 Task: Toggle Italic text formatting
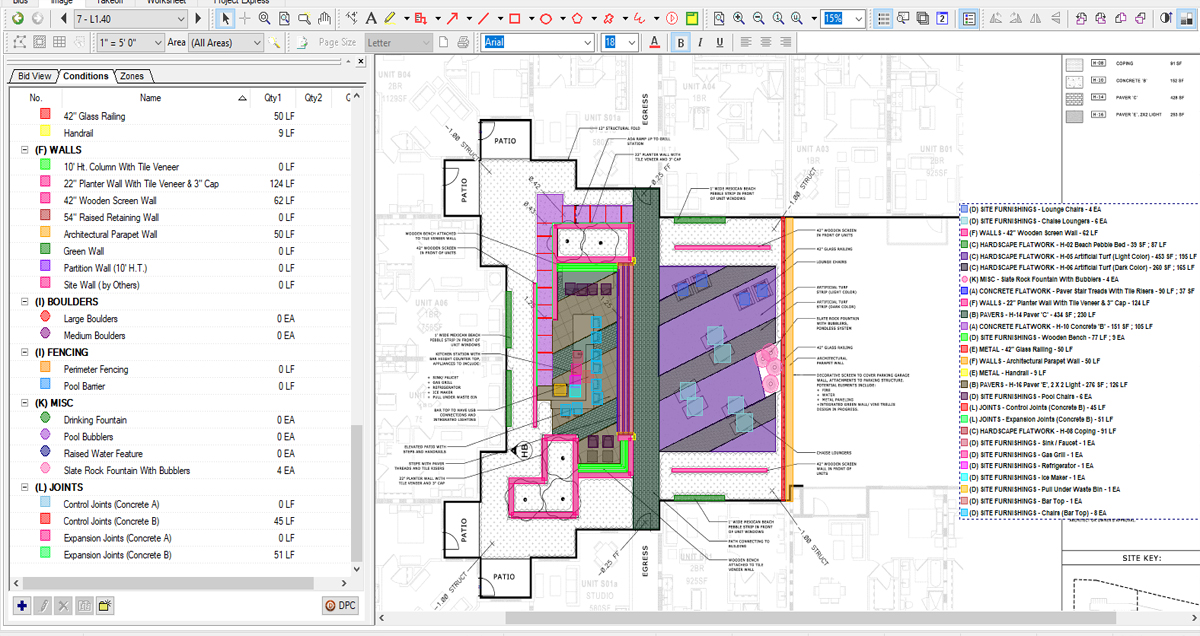click(700, 42)
